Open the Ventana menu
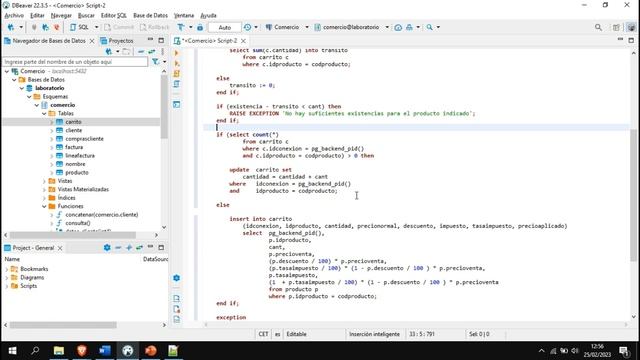 point(184,16)
